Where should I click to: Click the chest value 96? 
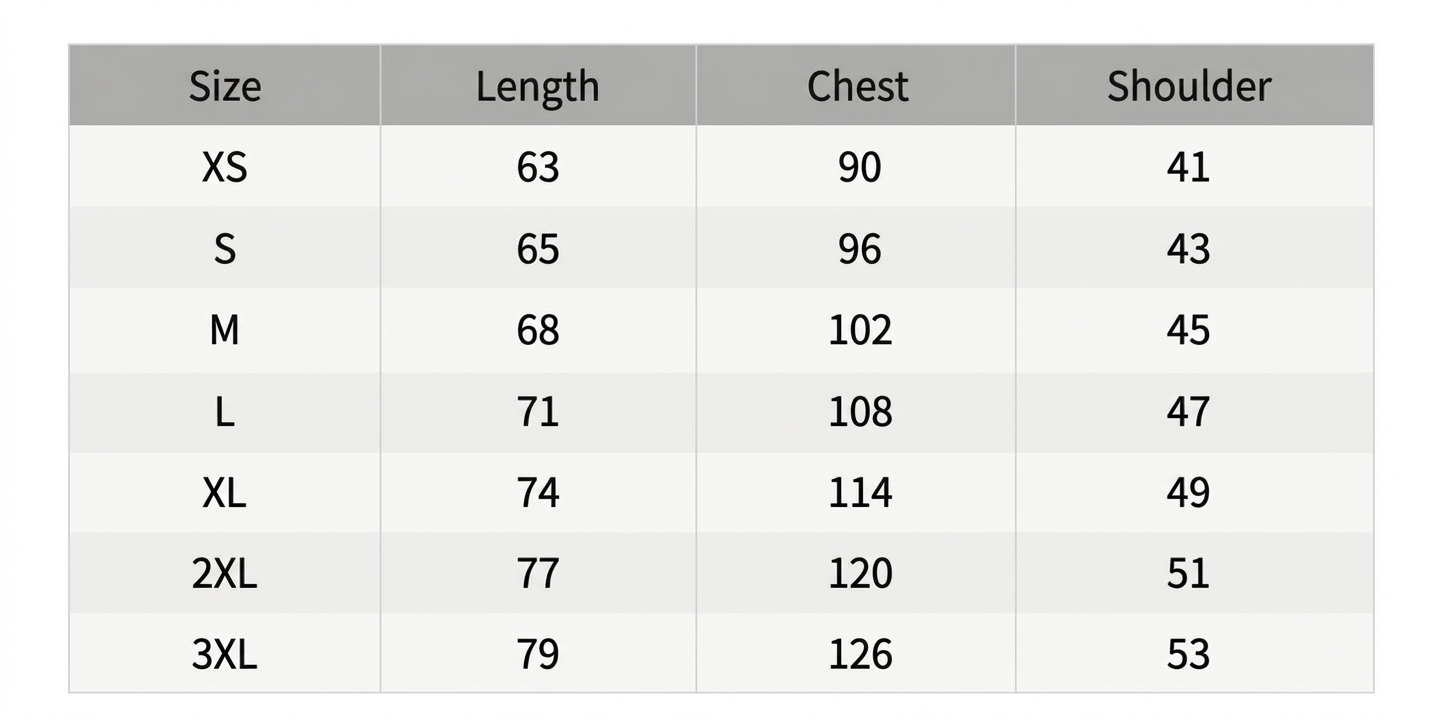(860, 248)
